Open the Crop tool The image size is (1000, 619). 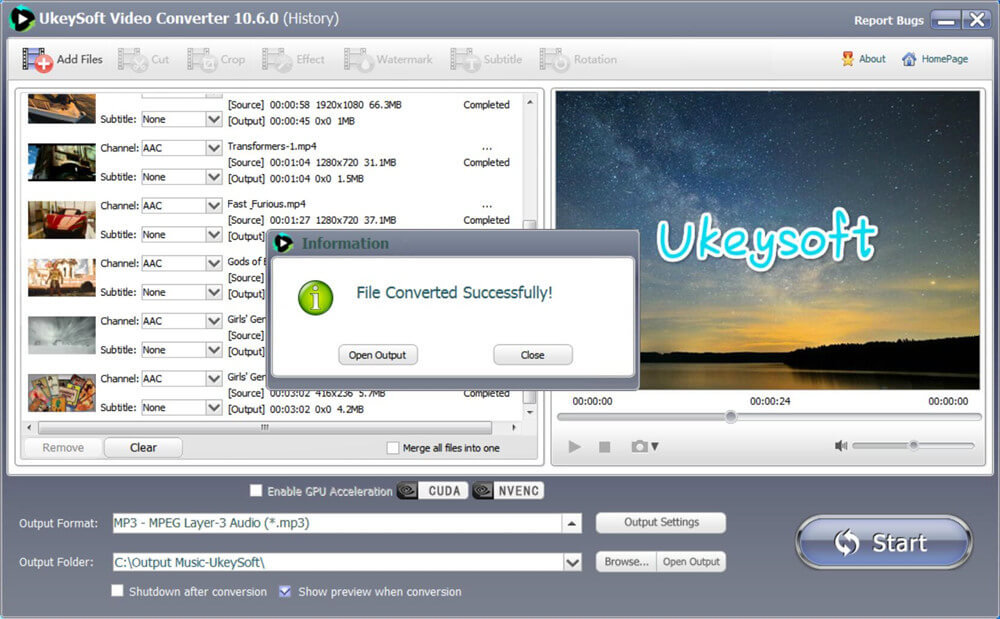pos(216,59)
